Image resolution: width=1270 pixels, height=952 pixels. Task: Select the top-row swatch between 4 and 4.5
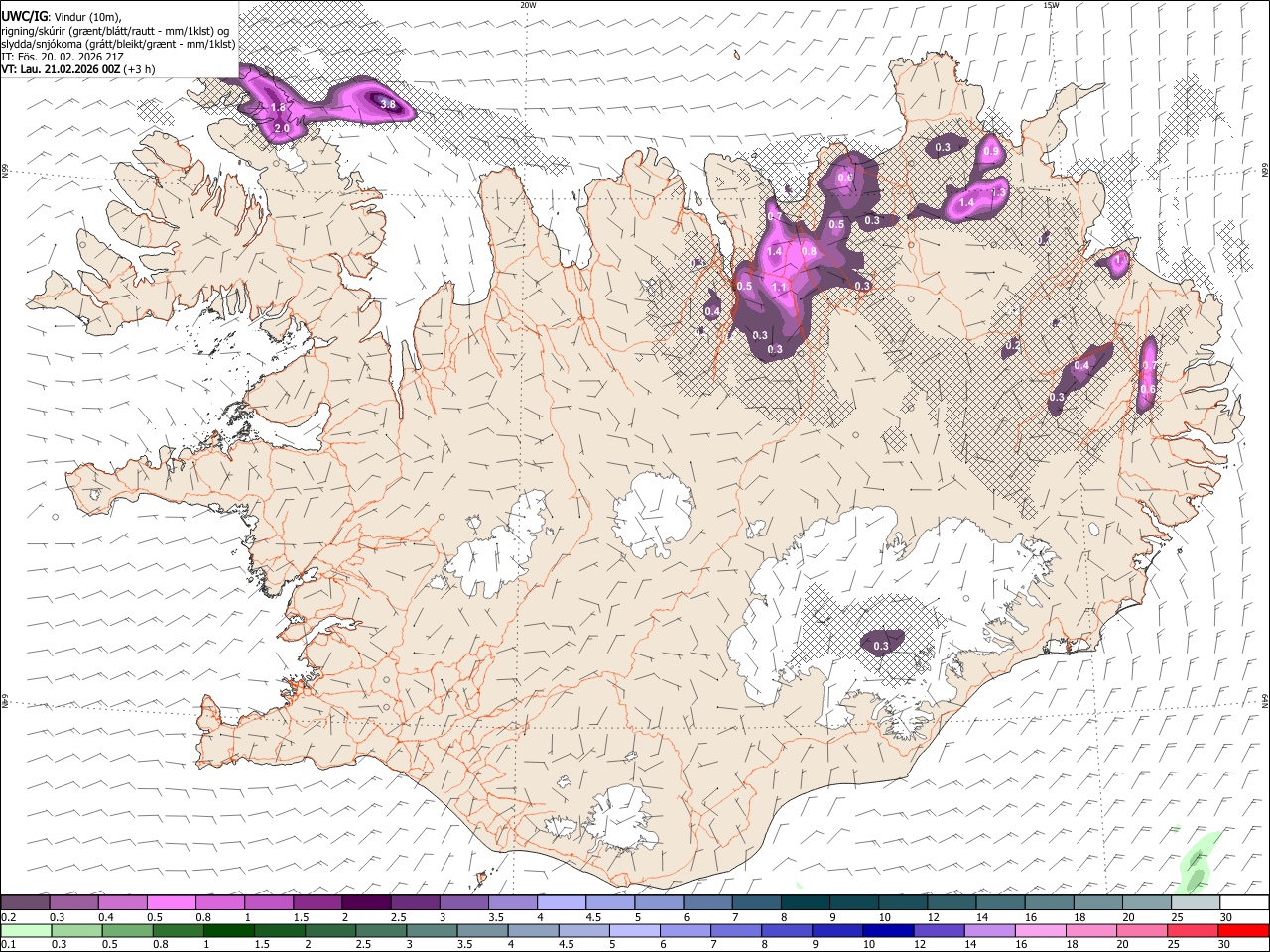point(561,903)
